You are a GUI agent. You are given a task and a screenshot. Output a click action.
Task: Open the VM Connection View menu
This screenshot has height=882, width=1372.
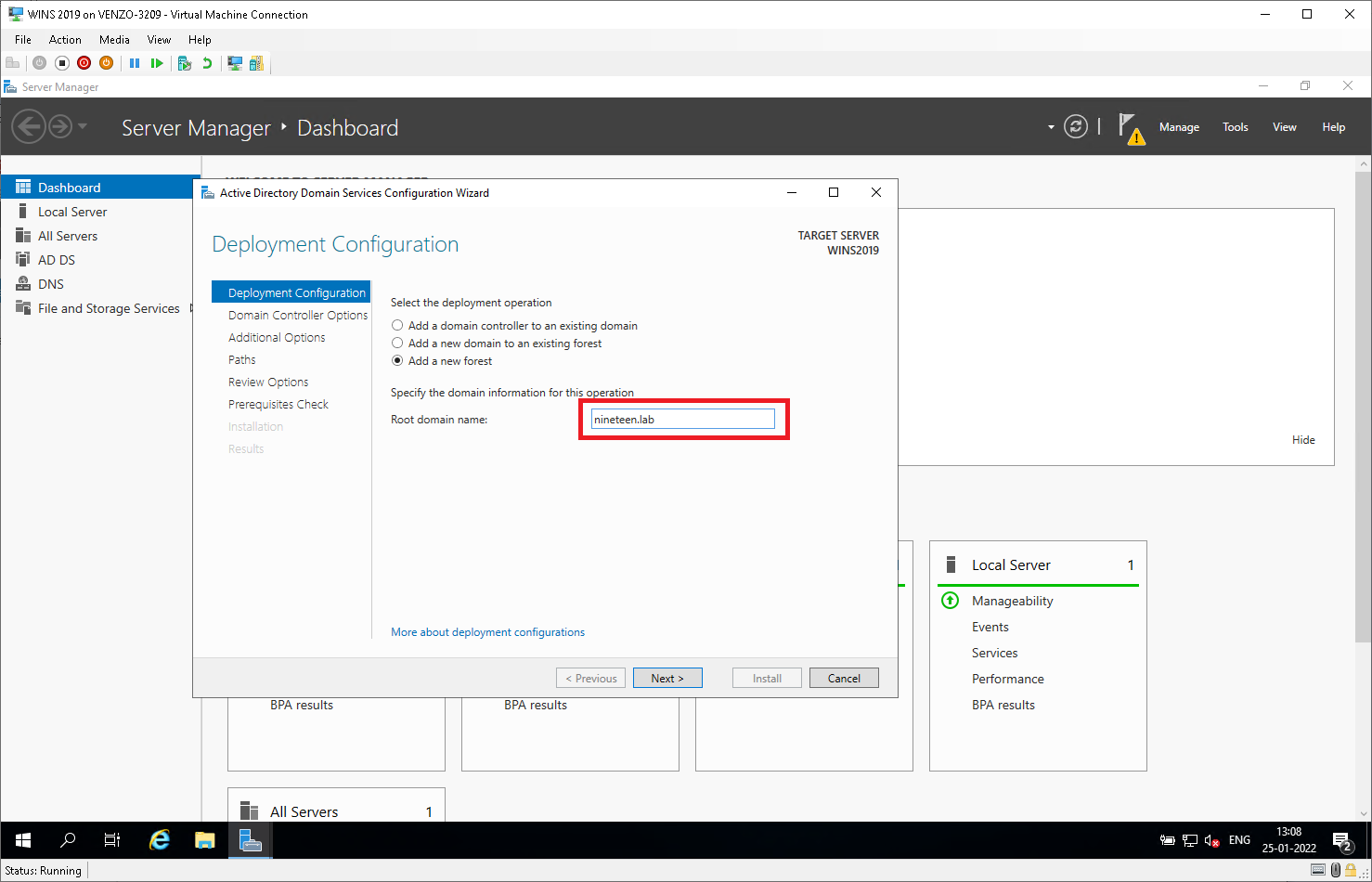pos(159,40)
